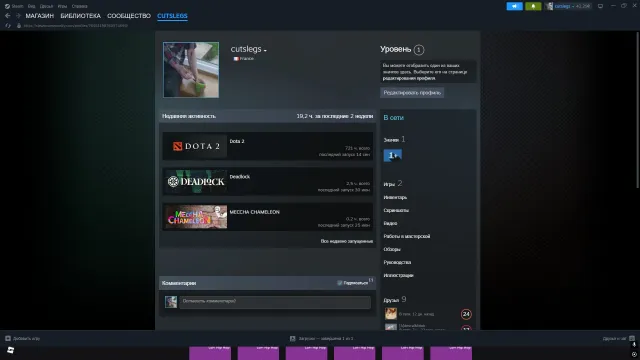This screenshot has height=360, width=640.
Task: Reload the page with refresh icon
Action: [x=8, y=25]
